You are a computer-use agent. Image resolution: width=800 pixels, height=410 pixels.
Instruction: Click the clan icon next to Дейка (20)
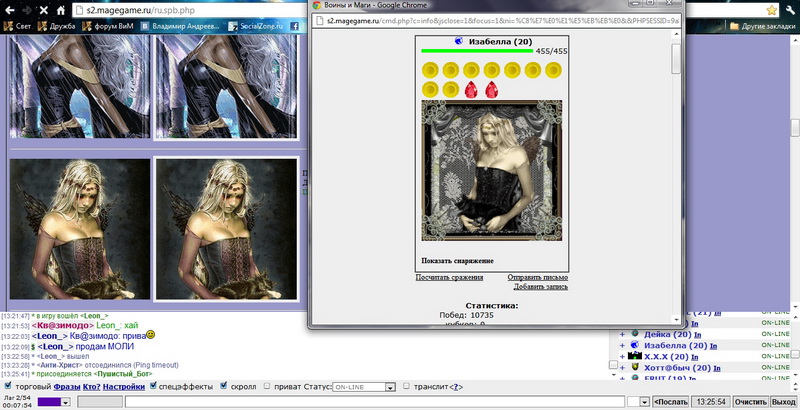[635, 334]
